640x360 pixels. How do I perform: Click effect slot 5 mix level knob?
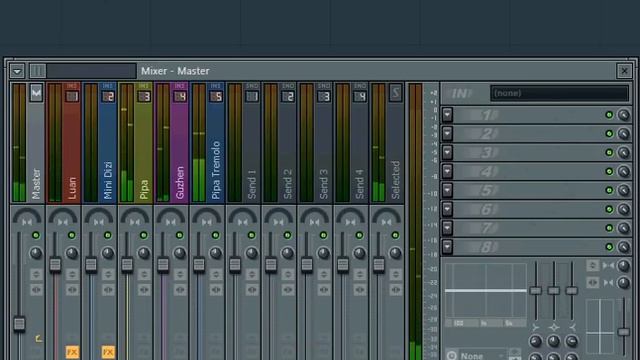623,190
